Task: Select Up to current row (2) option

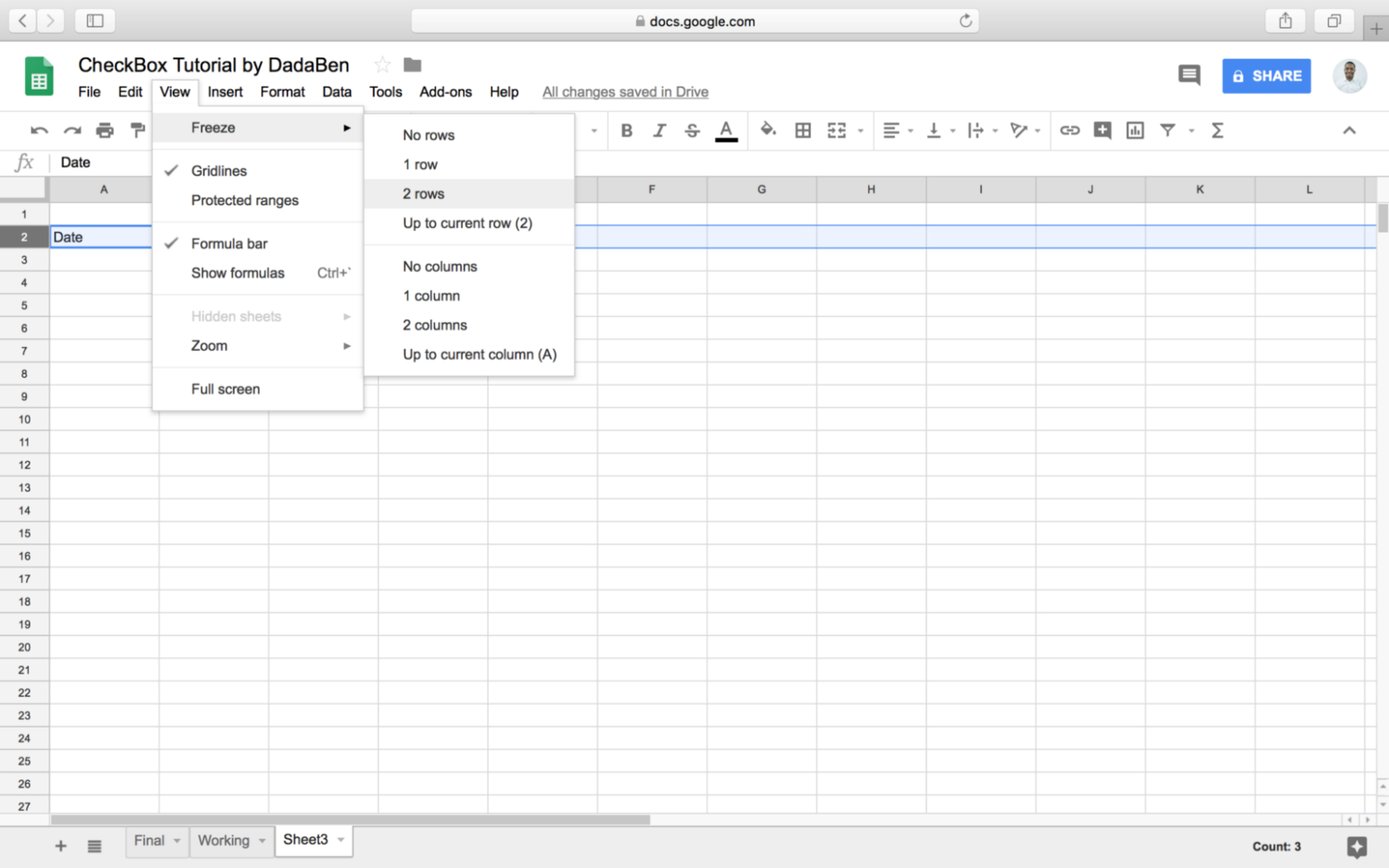Action: pos(467,223)
